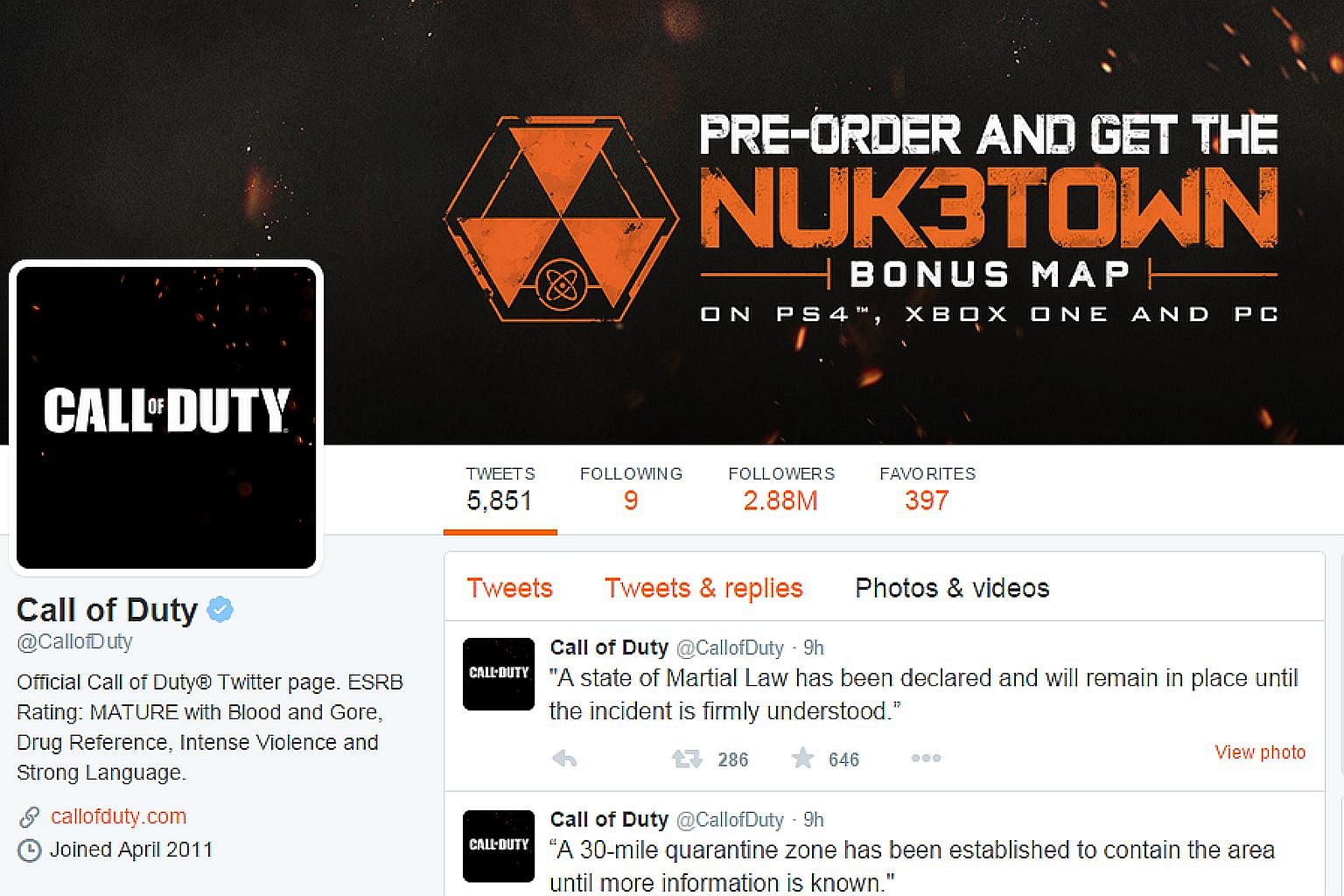Viewport: 1344px width, 896px height.
Task: Click the avatar on the quarantine zone tweet
Action: tap(499, 846)
